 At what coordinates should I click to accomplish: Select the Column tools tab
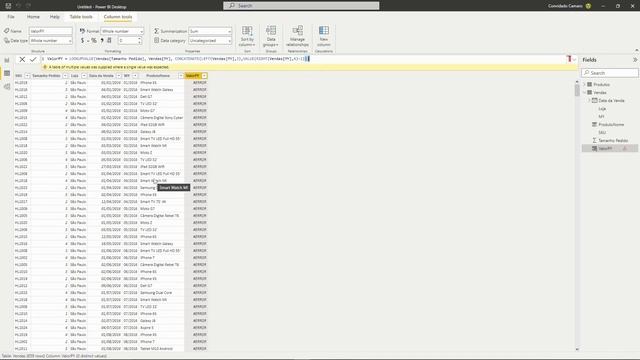(118, 17)
